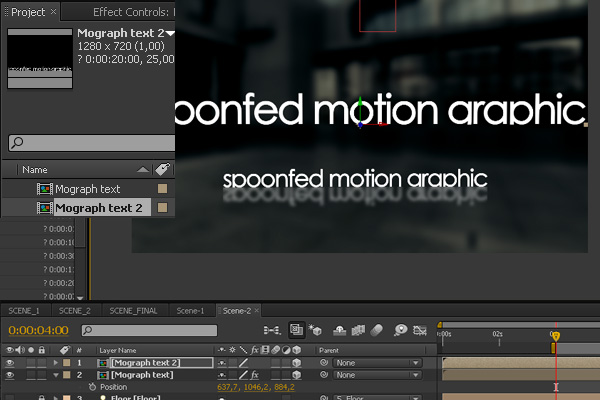Click the parent pick whip for Mograph text 2
Screen dimensions: 600x400
pos(324,362)
